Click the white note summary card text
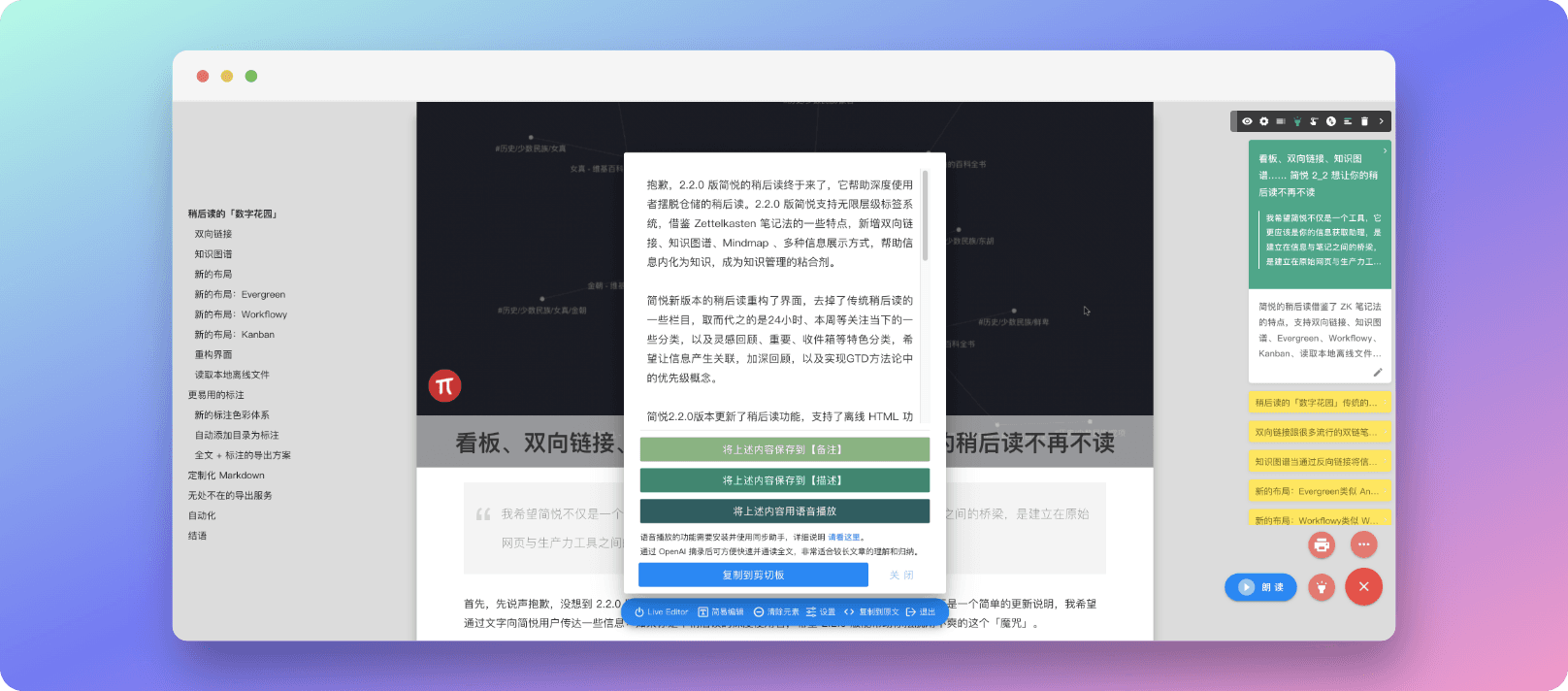The width and height of the screenshot is (1568, 691). pos(1320,330)
